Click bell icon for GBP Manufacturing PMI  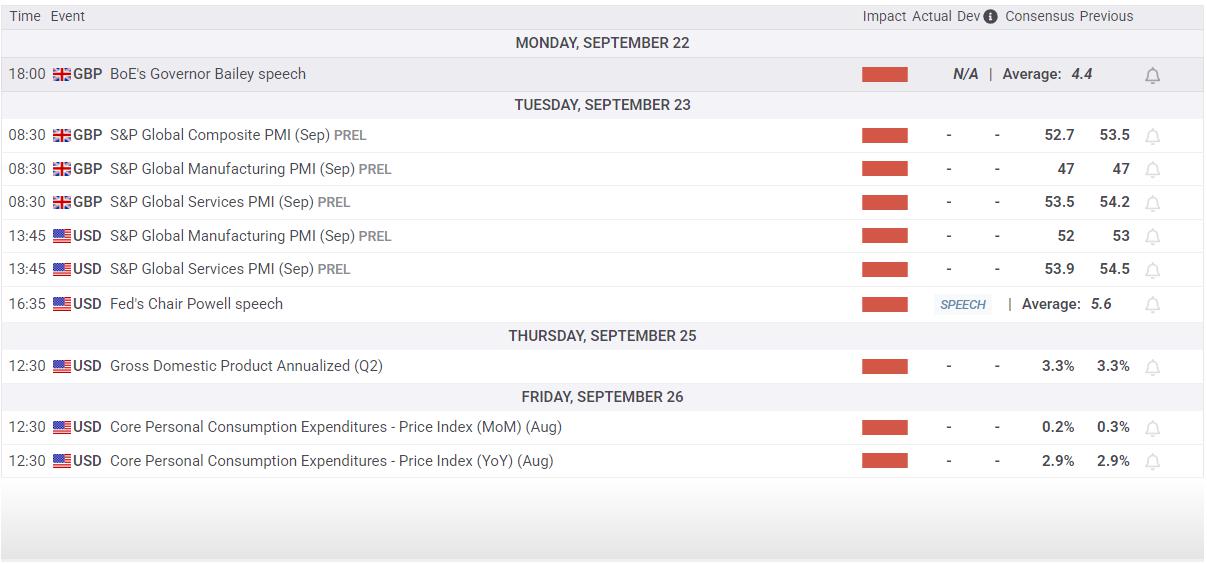[1152, 170]
